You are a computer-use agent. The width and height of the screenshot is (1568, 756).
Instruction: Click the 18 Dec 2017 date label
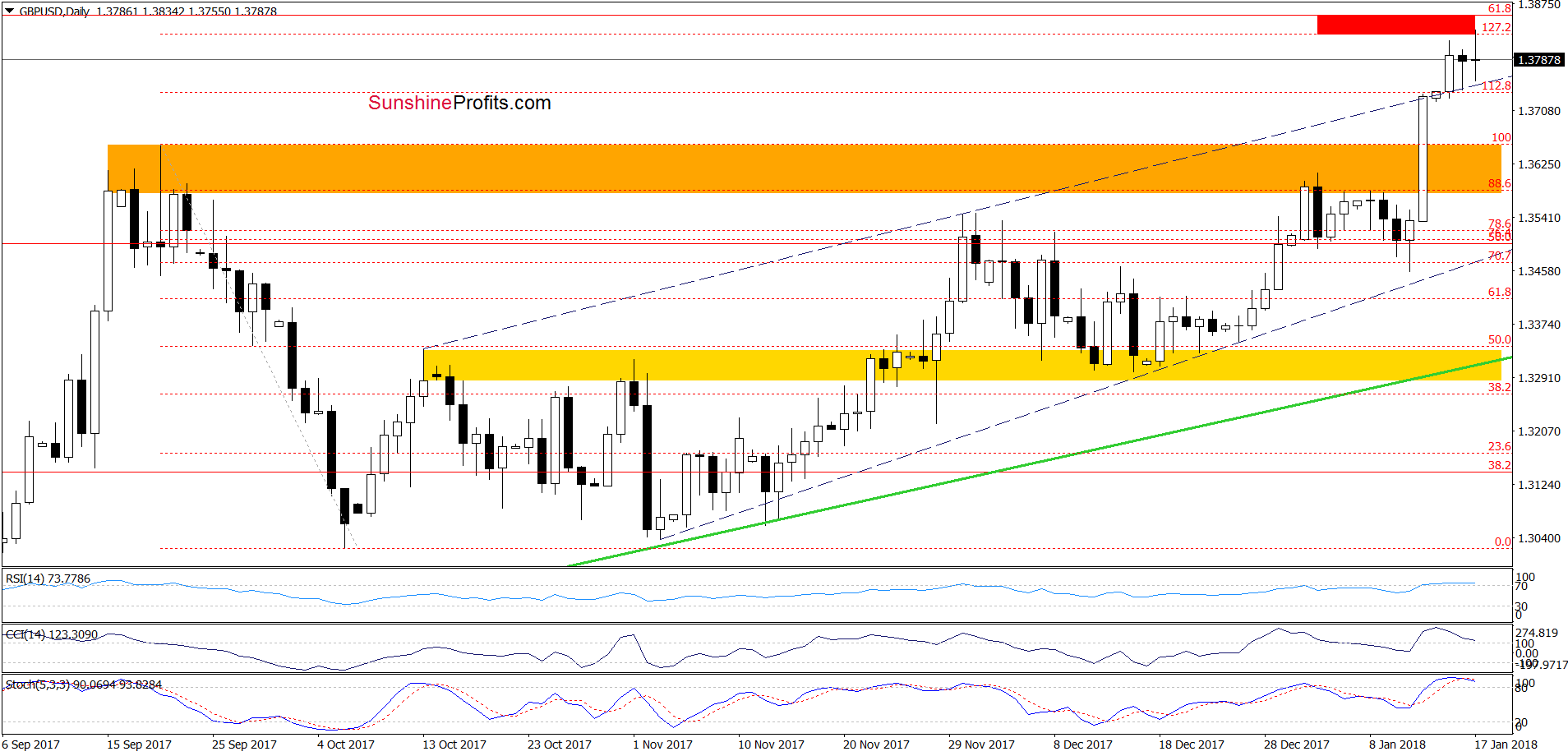coord(1192,744)
